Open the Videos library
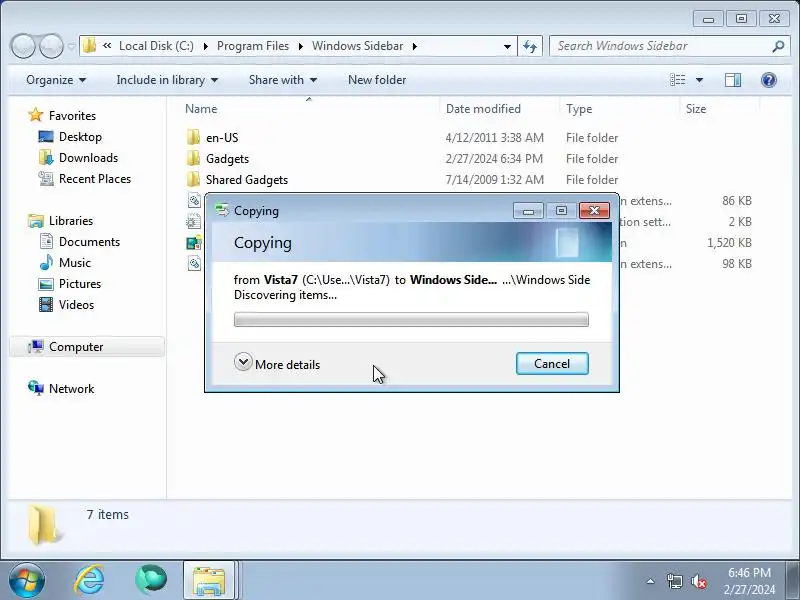The image size is (800, 600). 76,305
